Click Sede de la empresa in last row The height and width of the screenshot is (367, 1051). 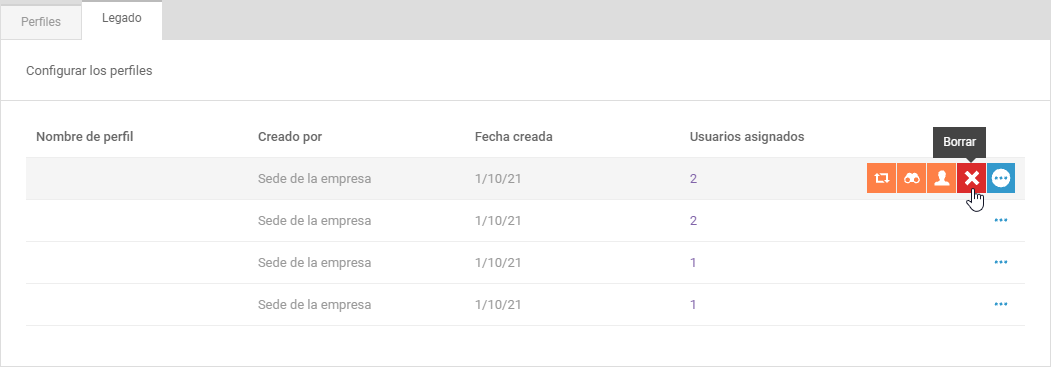coord(314,305)
